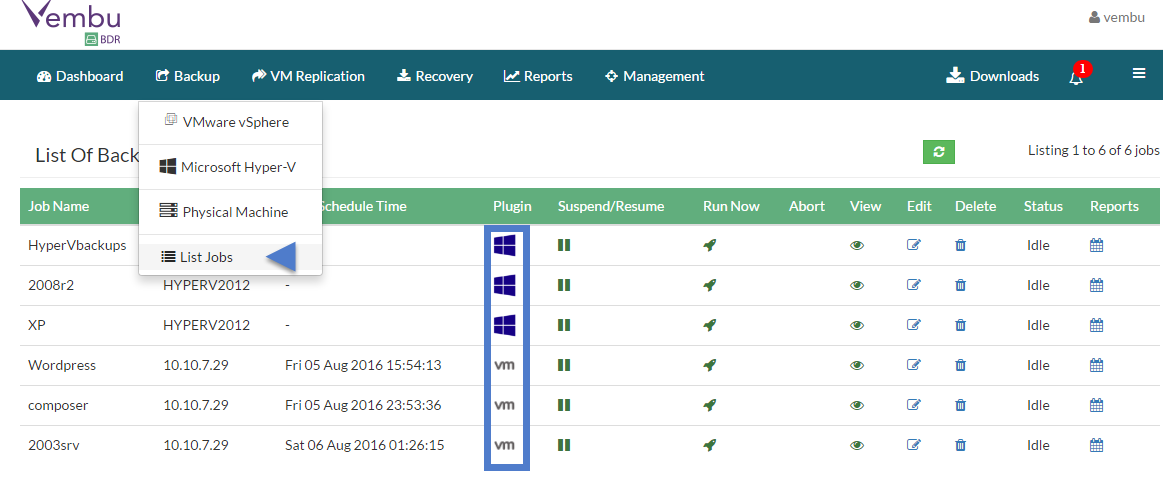The height and width of the screenshot is (478, 1163).
Task: View the Wordpress job details
Action: tap(857, 365)
